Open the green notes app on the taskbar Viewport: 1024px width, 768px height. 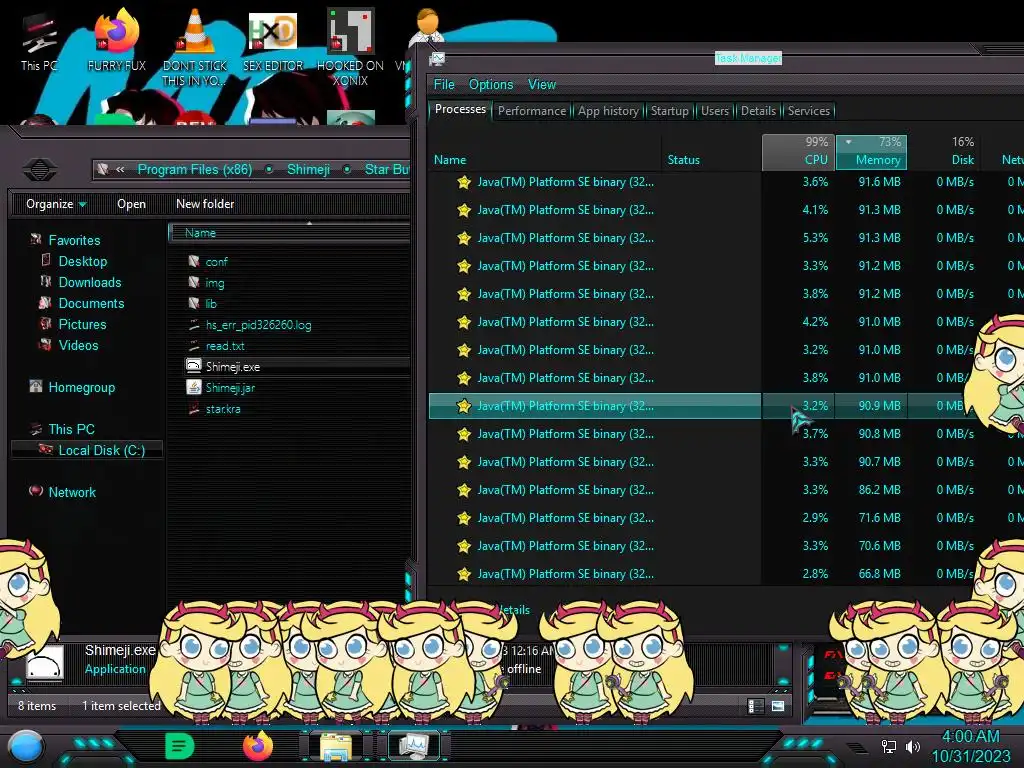(180, 746)
